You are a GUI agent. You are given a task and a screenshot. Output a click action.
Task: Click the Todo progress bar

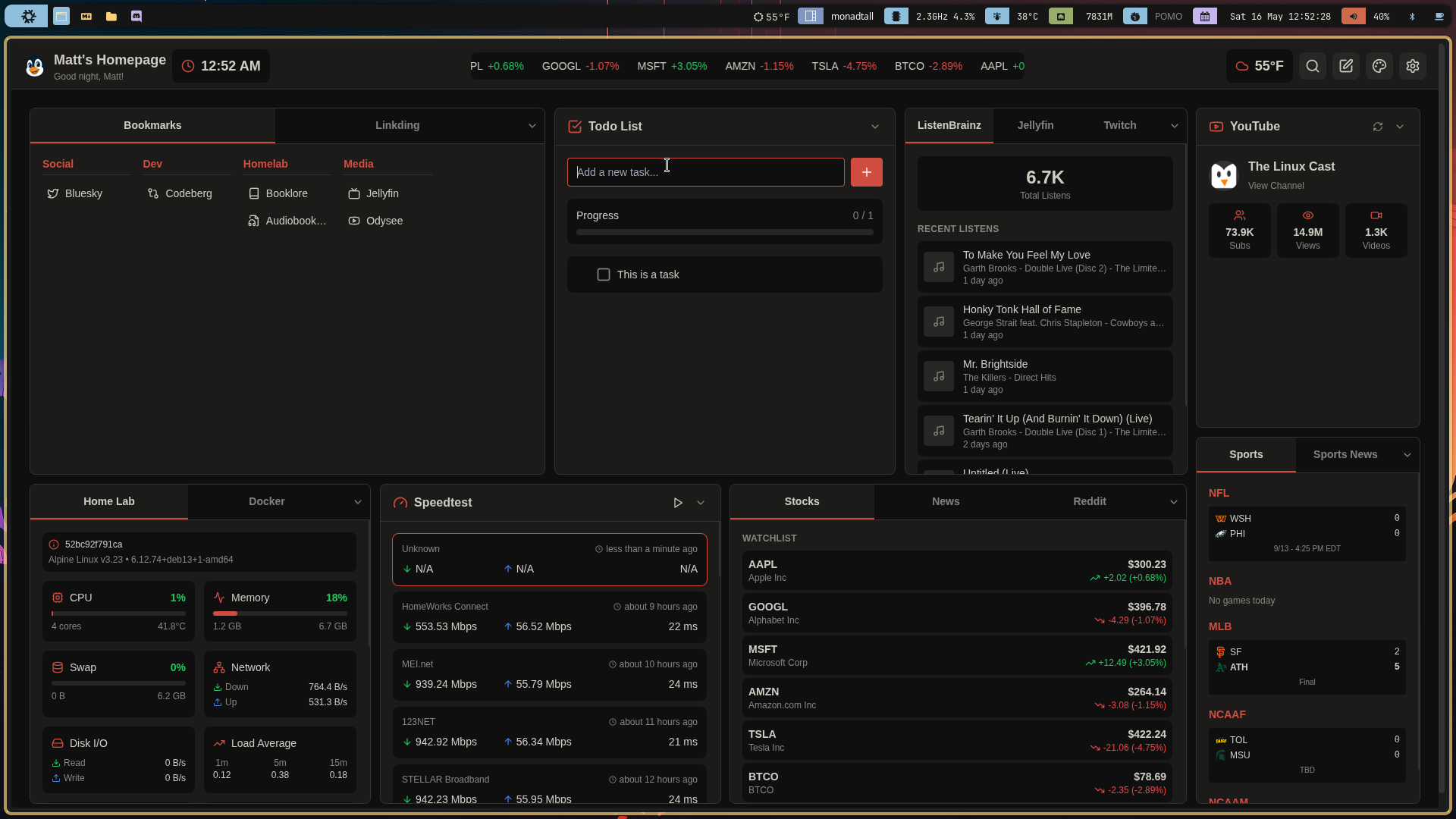click(724, 232)
